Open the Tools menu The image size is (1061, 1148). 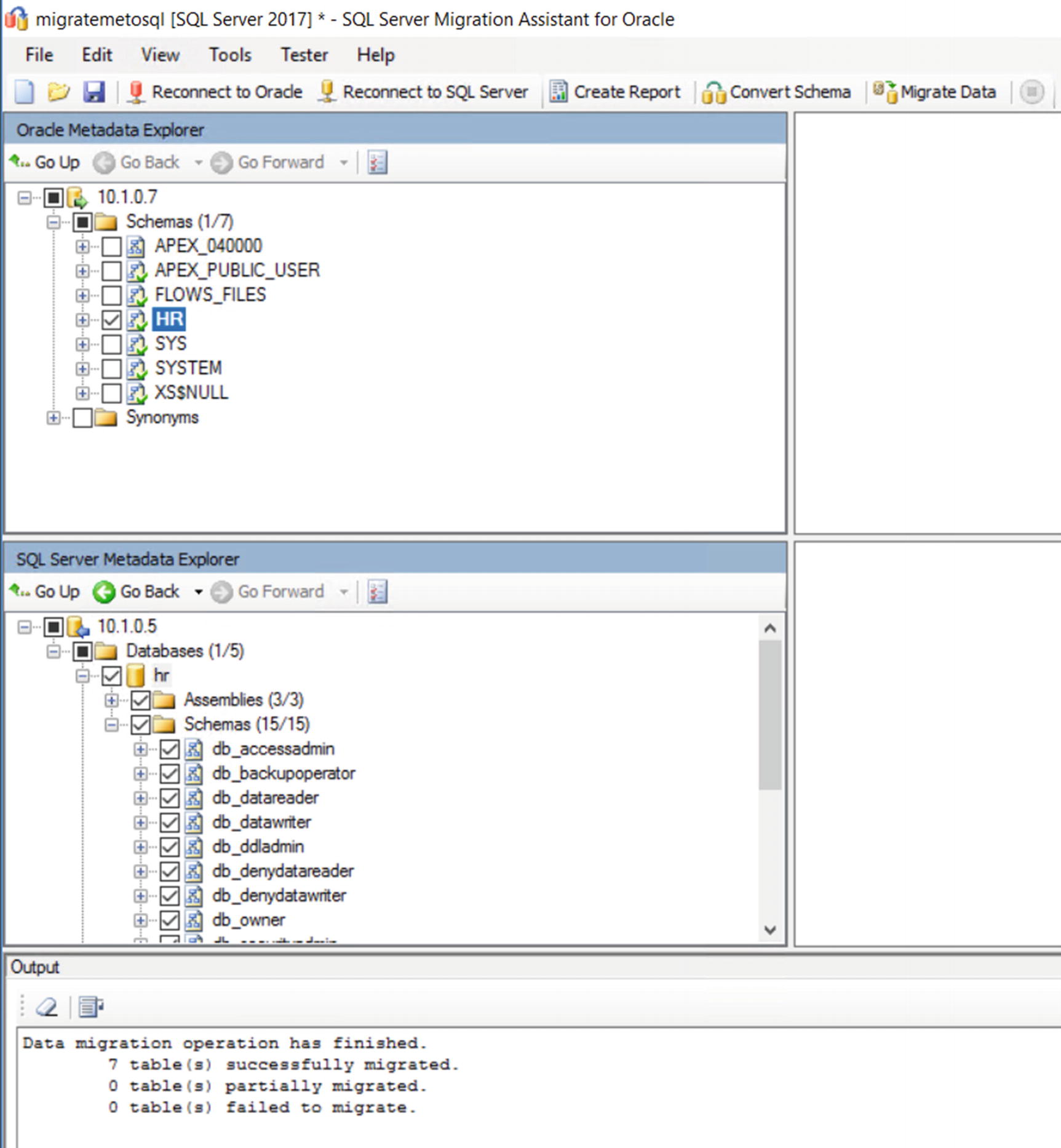click(230, 55)
